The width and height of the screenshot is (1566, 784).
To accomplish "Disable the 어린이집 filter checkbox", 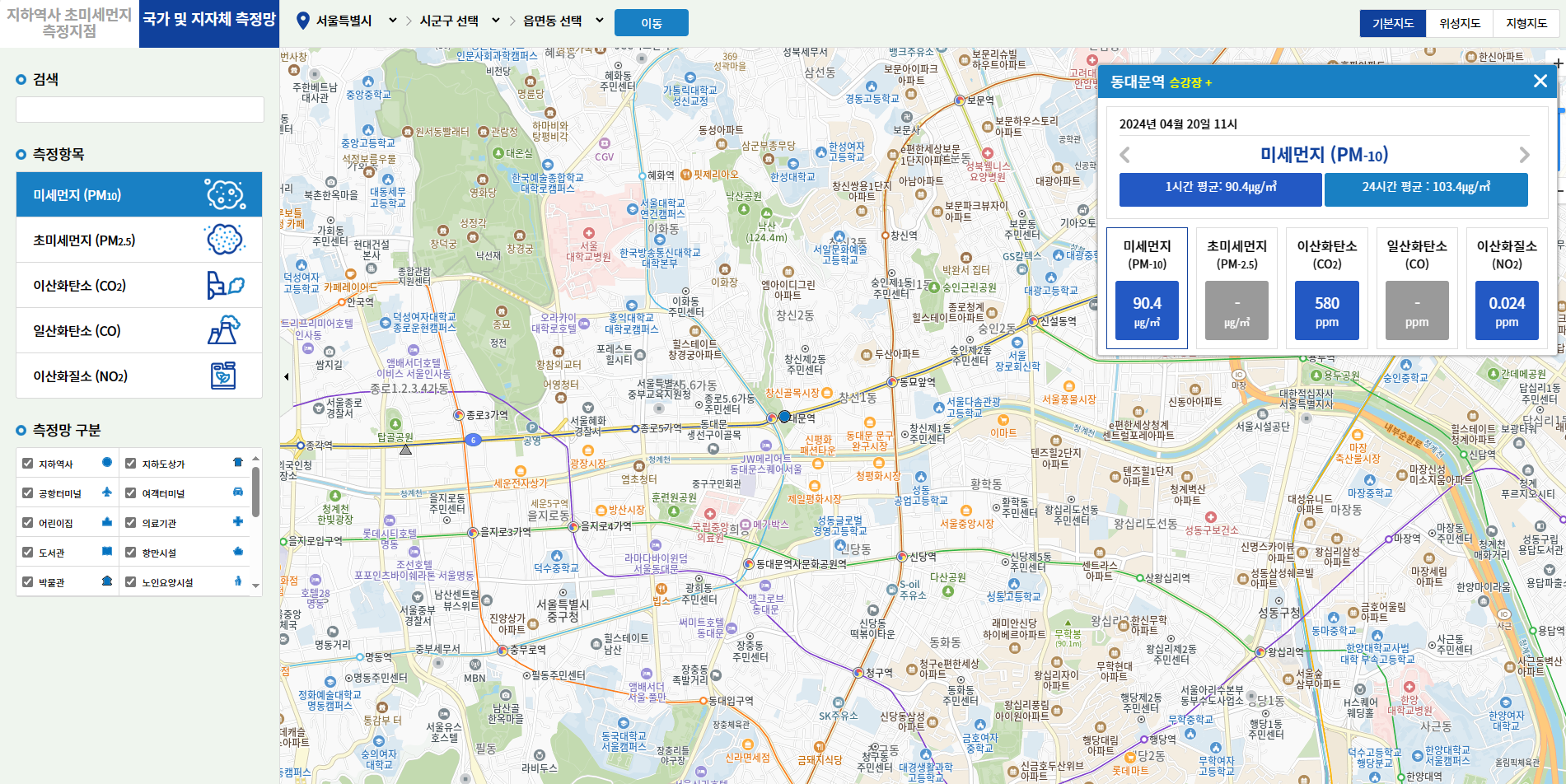I will click(x=27, y=522).
